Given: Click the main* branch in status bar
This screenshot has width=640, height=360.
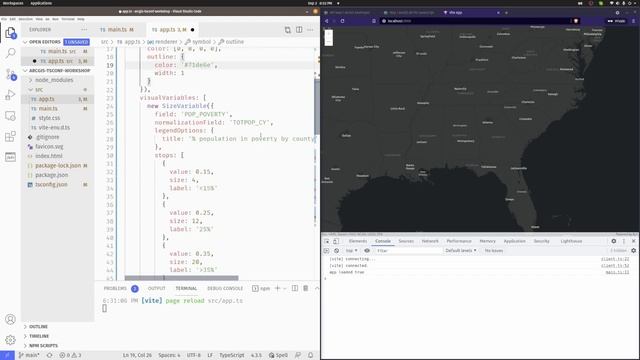Looking at the screenshot, I should click(29, 355).
